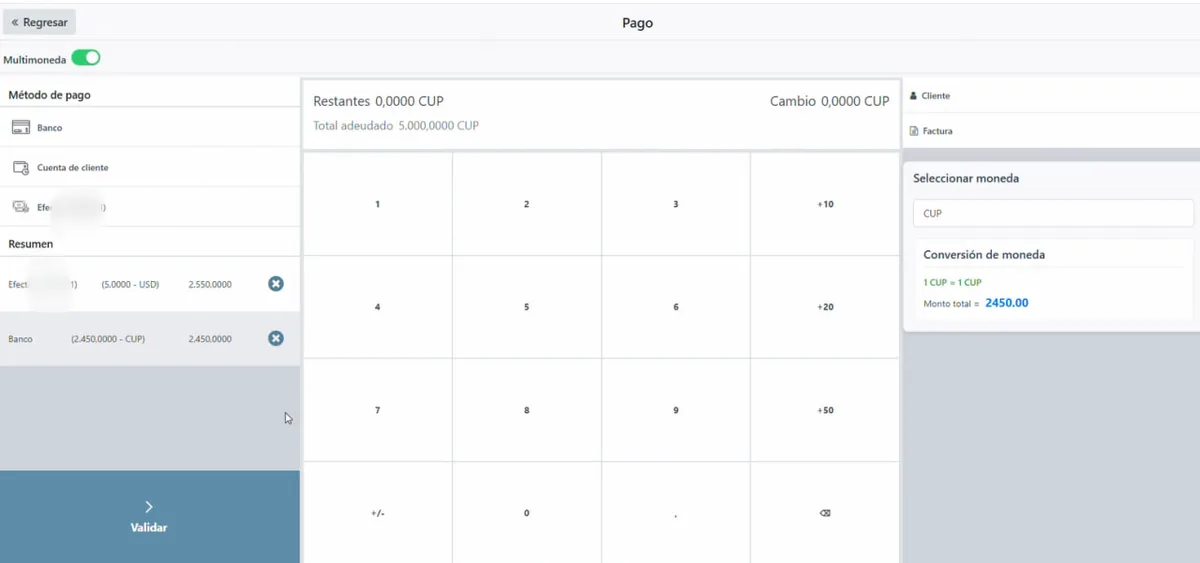Tap the decimal point key
The width and height of the screenshot is (1200, 563).
tap(676, 513)
